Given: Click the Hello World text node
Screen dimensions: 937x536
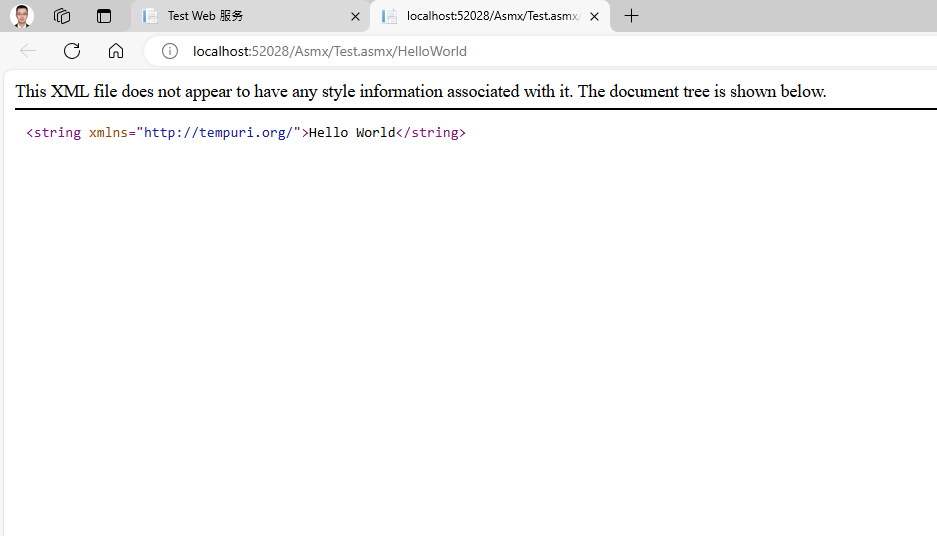Looking at the screenshot, I should pyautogui.click(x=352, y=133).
